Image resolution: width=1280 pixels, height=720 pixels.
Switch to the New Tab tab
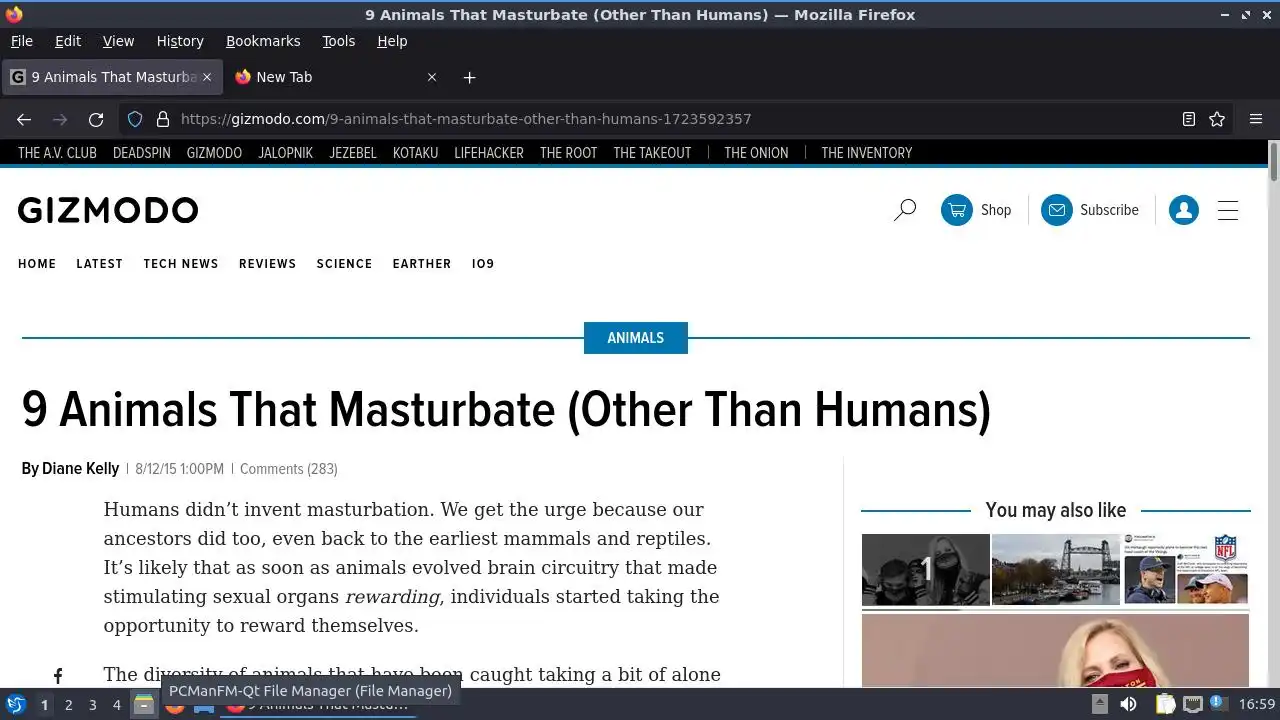335,77
